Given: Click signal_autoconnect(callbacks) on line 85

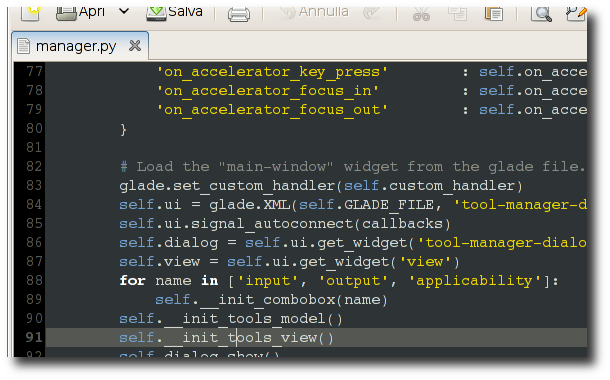Looking at the screenshot, I should tap(321, 224).
